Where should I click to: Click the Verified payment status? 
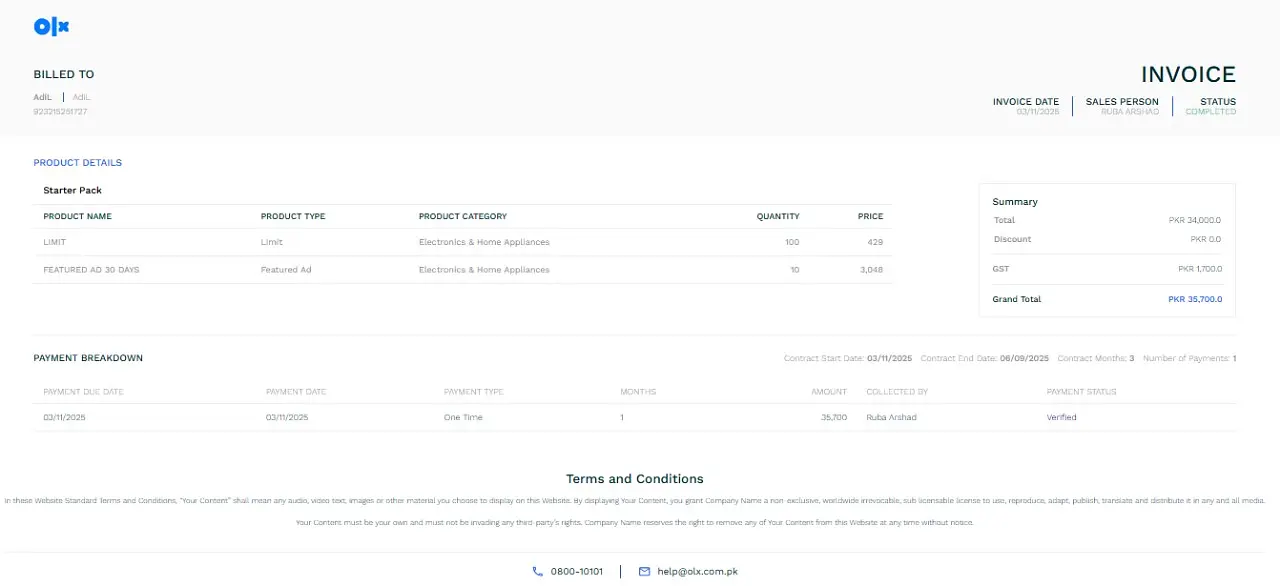(1061, 417)
